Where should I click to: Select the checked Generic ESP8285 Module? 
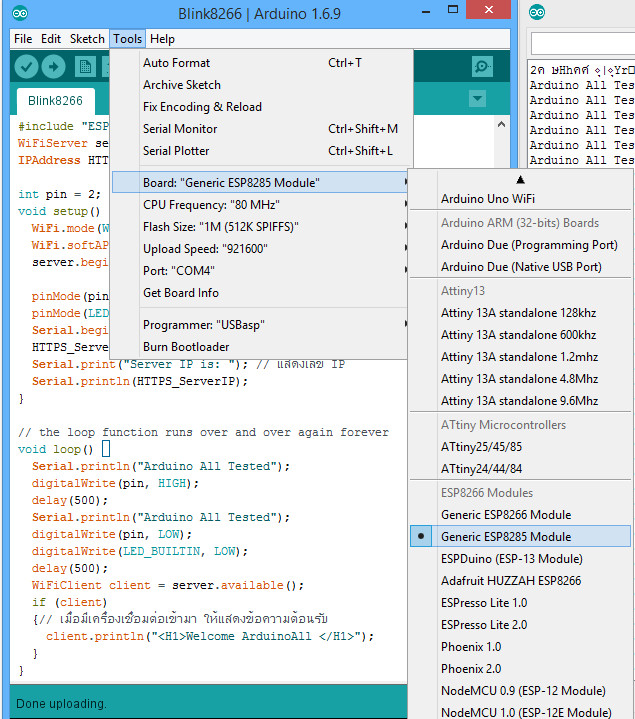[520, 536]
